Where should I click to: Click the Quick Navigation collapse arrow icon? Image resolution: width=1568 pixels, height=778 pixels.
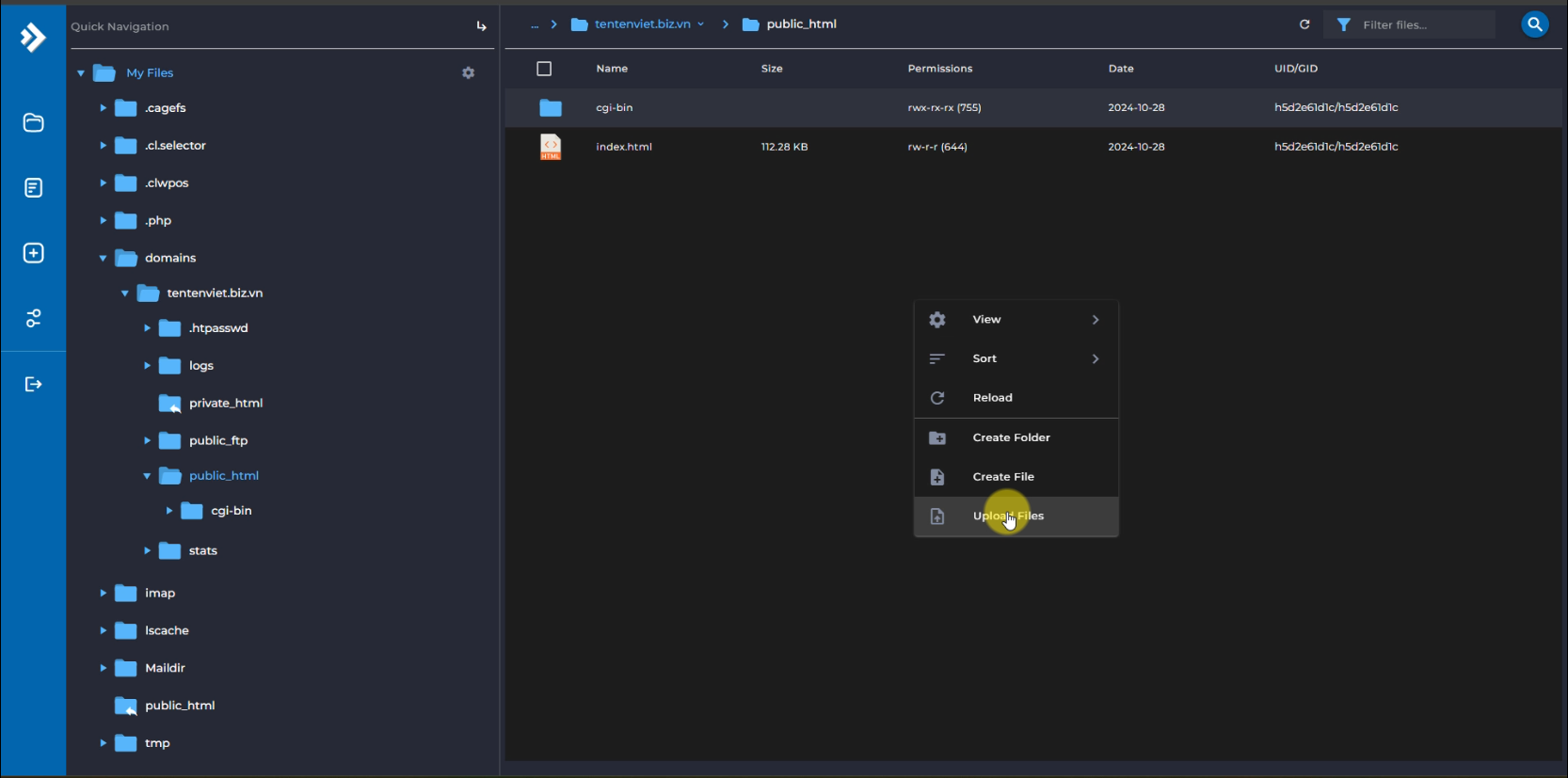[x=481, y=26]
